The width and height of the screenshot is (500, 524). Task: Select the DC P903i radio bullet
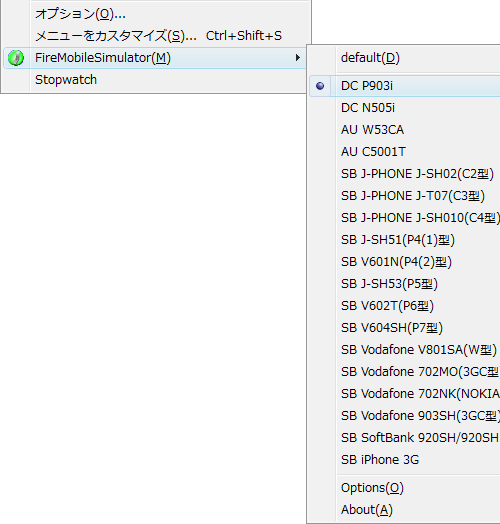[x=320, y=86]
